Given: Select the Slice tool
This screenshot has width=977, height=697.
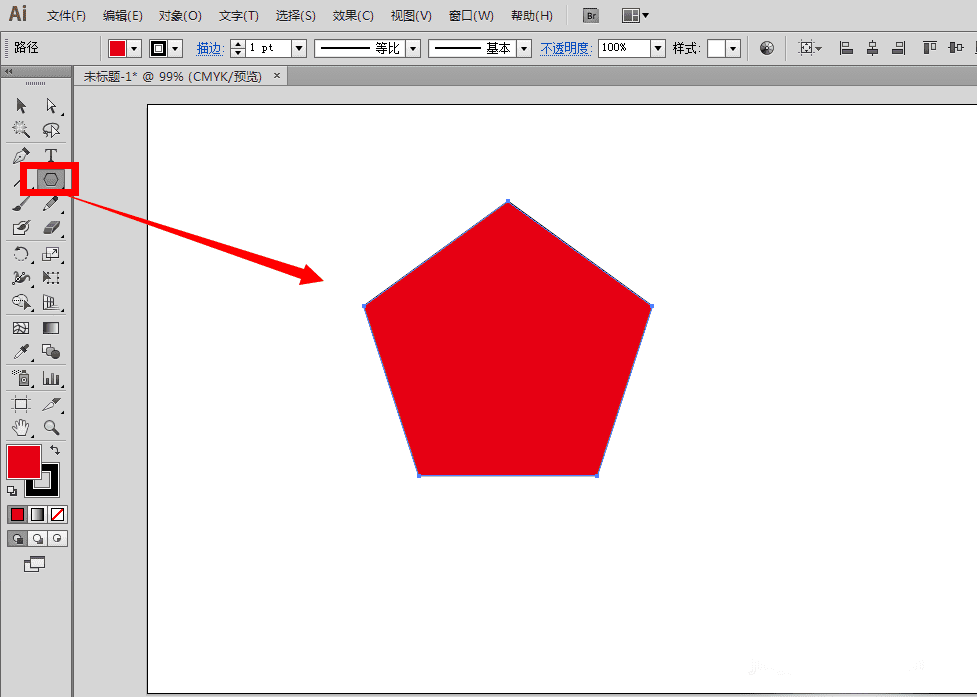Looking at the screenshot, I should click(51, 404).
